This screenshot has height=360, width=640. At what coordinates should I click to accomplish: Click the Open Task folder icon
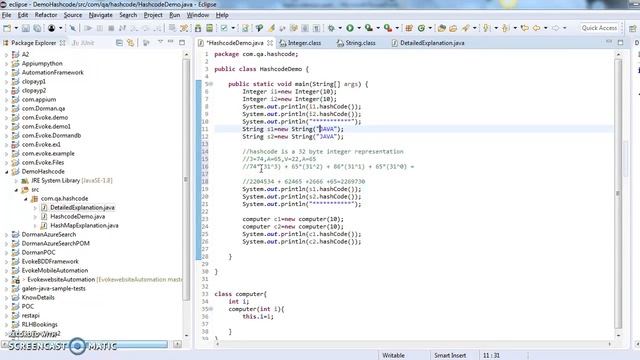pyautogui.click(x=453, y=28)
